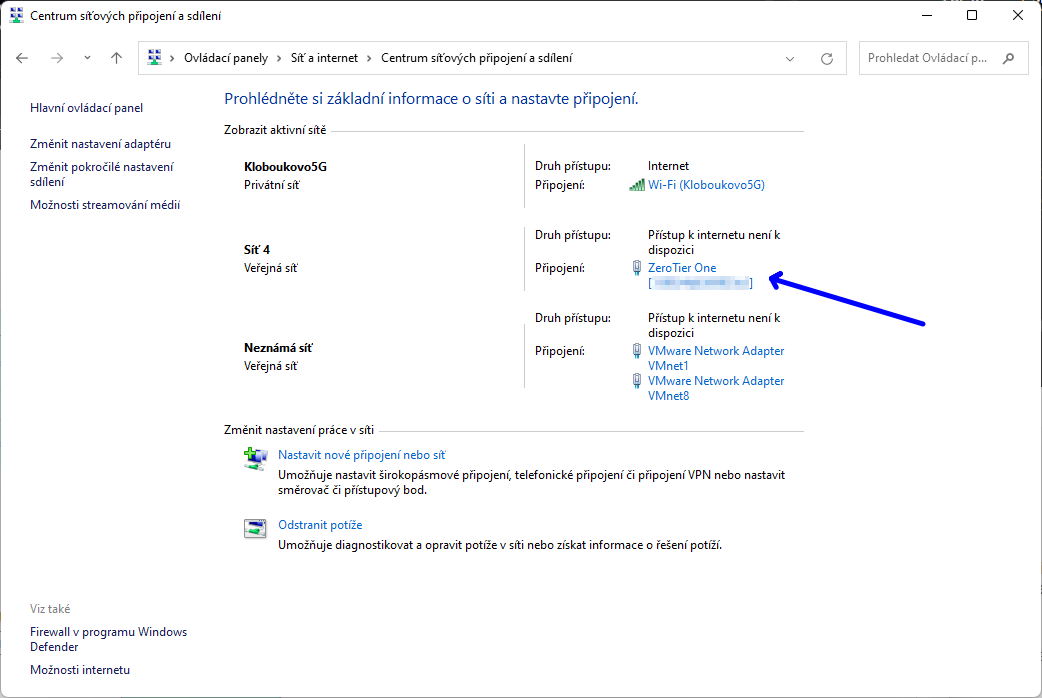
Task: Open Odstranit potíže troubleshooter link
Action: (320, 524)
